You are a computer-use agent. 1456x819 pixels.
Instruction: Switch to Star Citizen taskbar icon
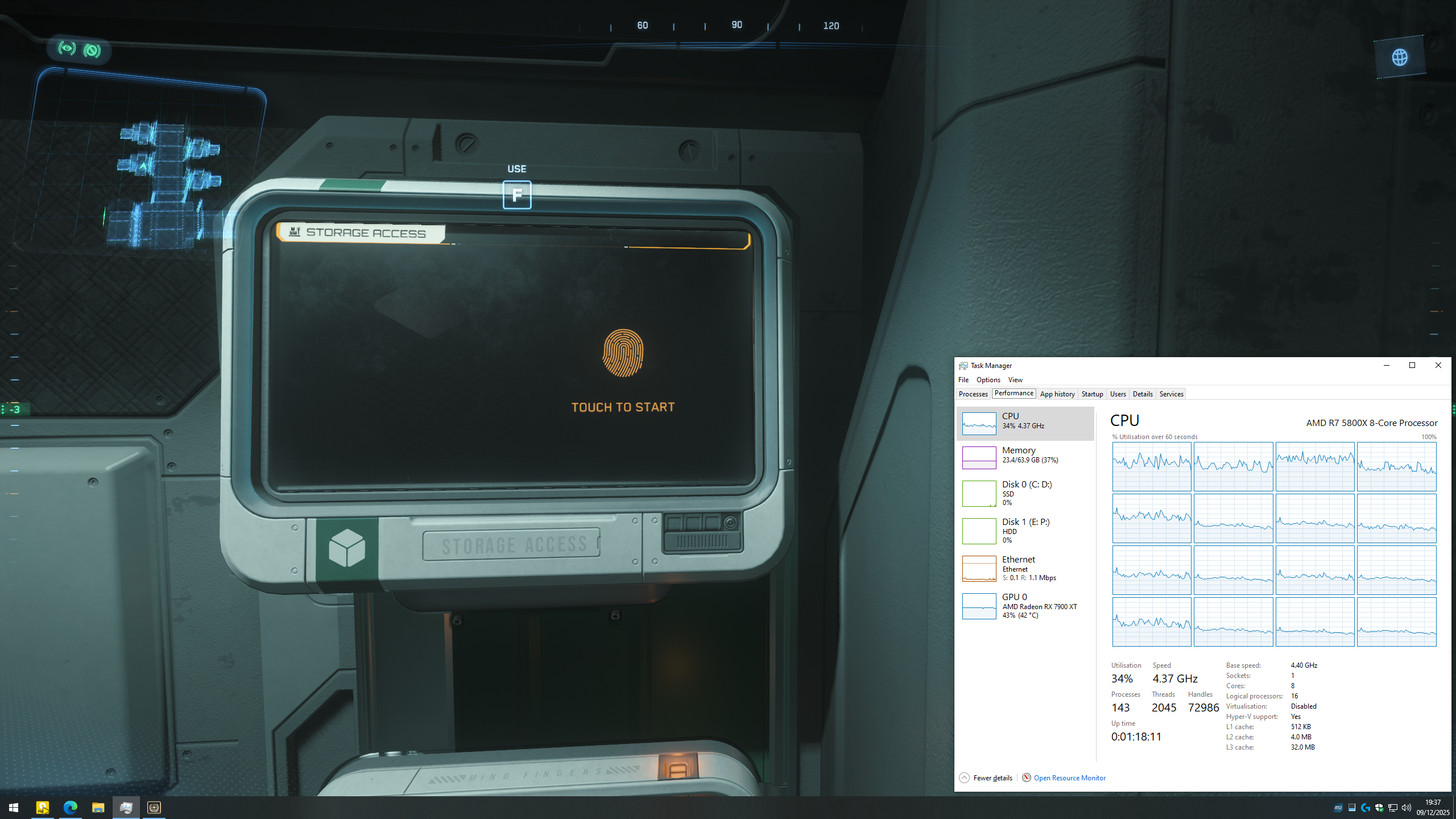[x=154, y=808]
